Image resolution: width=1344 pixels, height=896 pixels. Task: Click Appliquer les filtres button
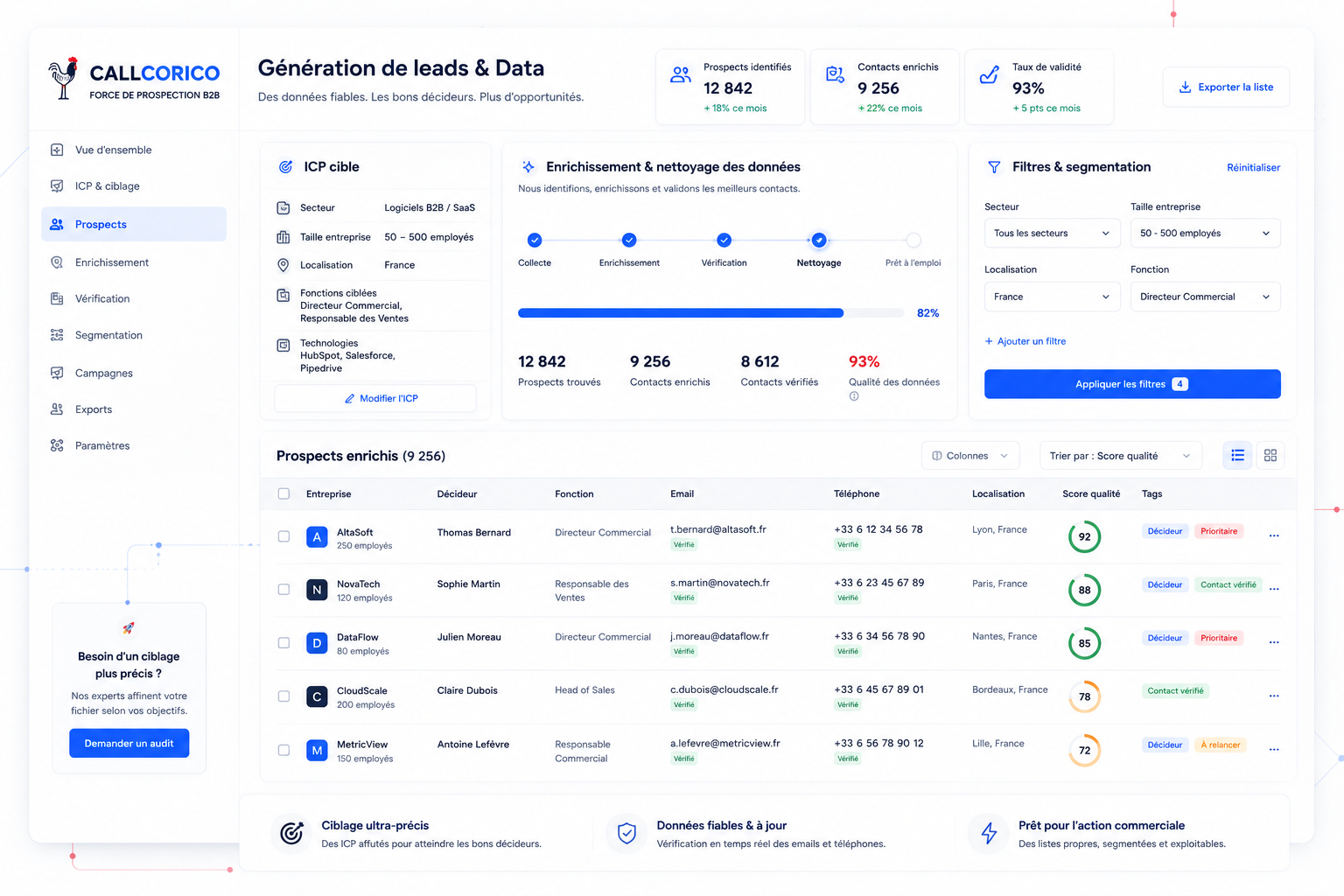tap(1132, 384)
